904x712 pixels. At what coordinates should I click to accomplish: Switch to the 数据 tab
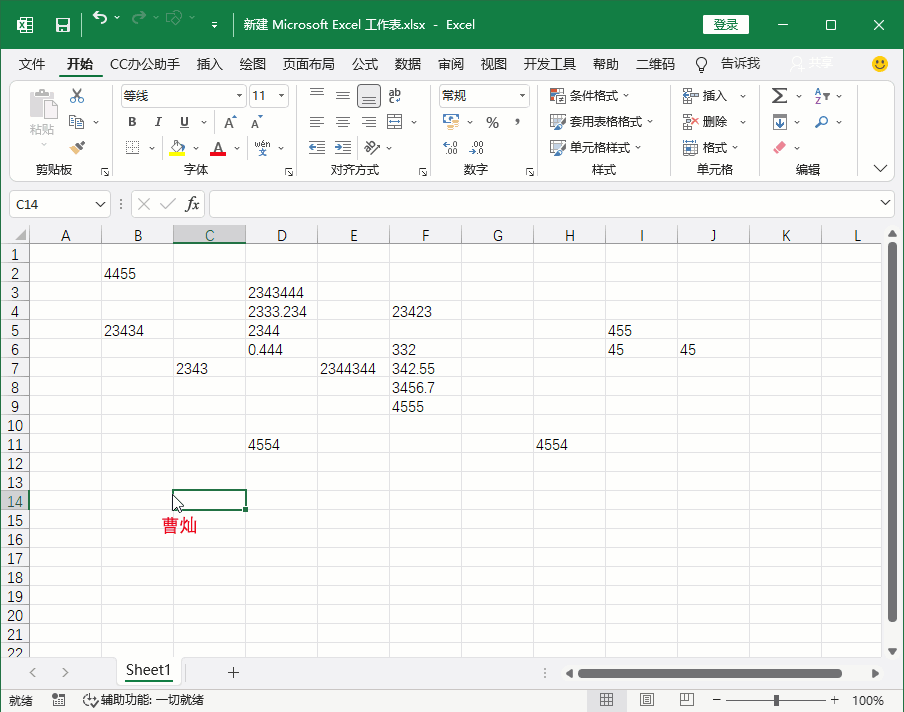point(408,64)
